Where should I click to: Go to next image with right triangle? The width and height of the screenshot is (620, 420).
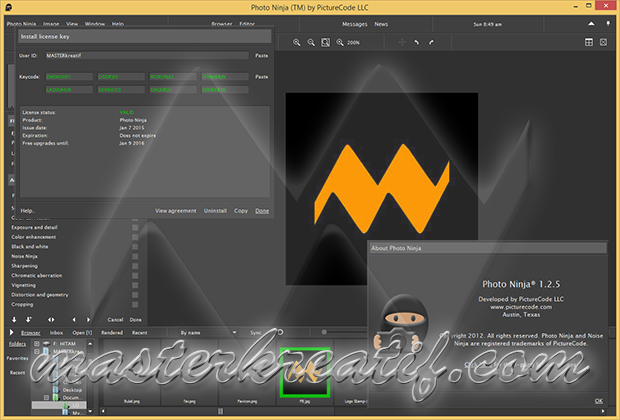[x=88, y=320]
